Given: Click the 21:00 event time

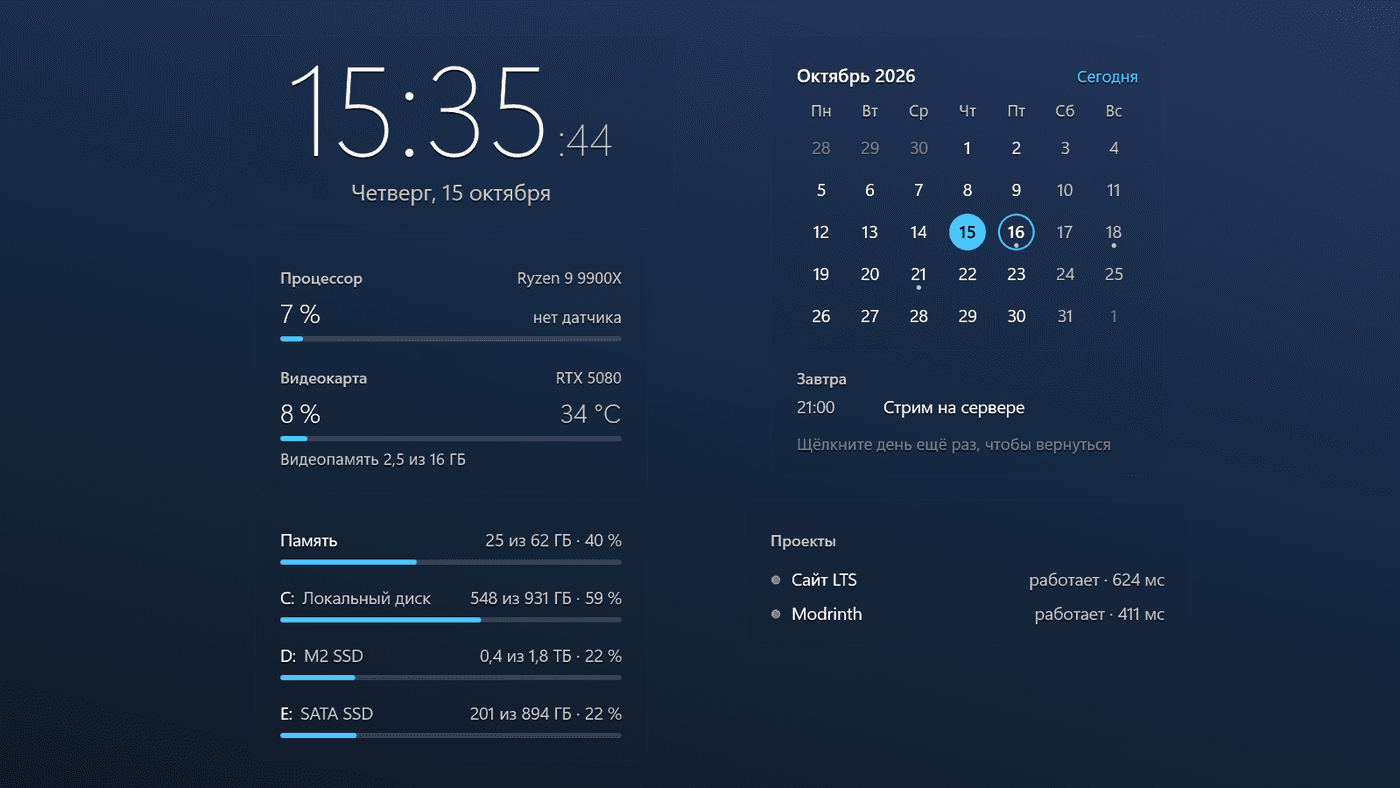Looking at the screenshot, I should coord(816,408).
